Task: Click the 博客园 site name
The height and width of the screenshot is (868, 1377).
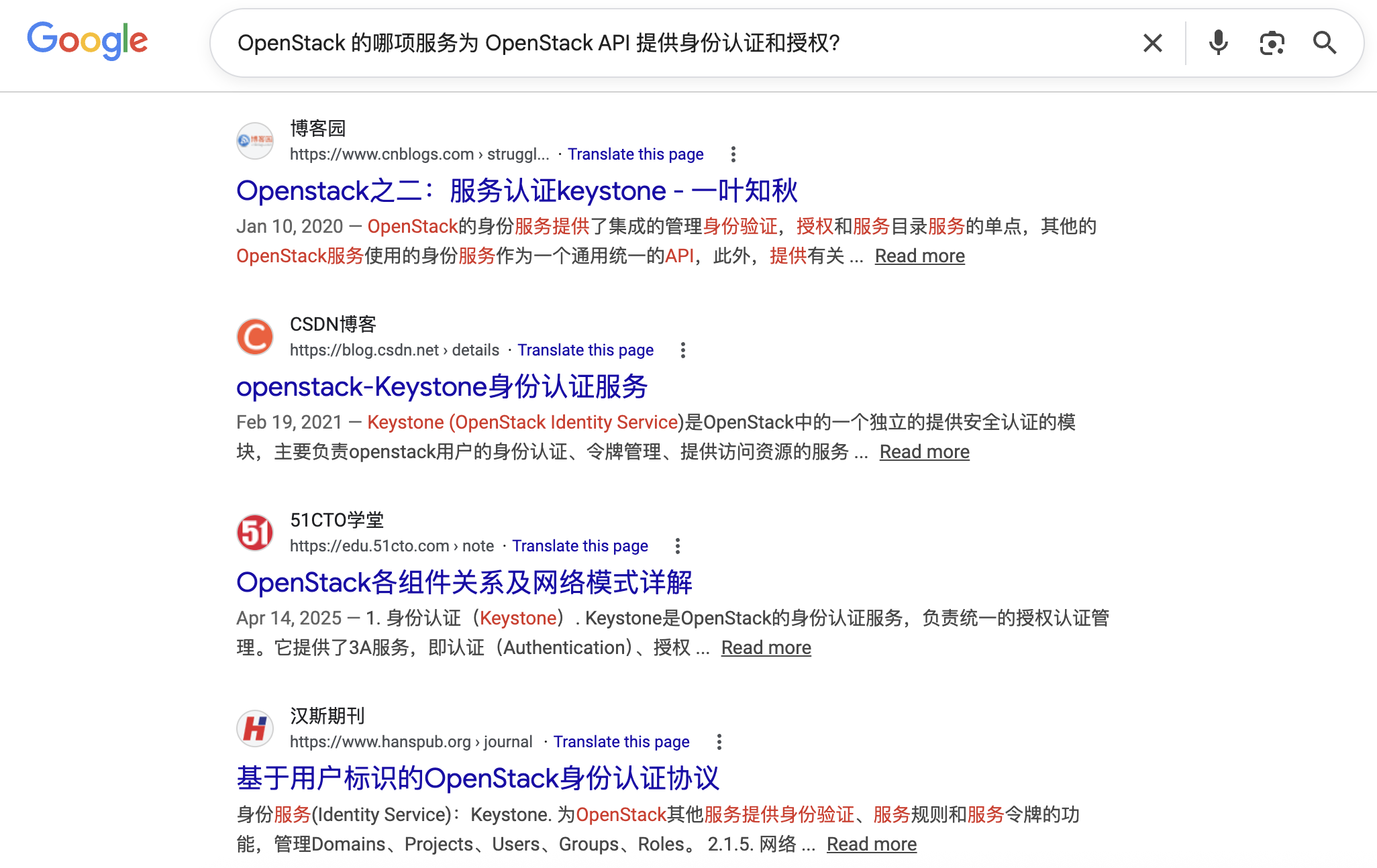Action: 318,128
